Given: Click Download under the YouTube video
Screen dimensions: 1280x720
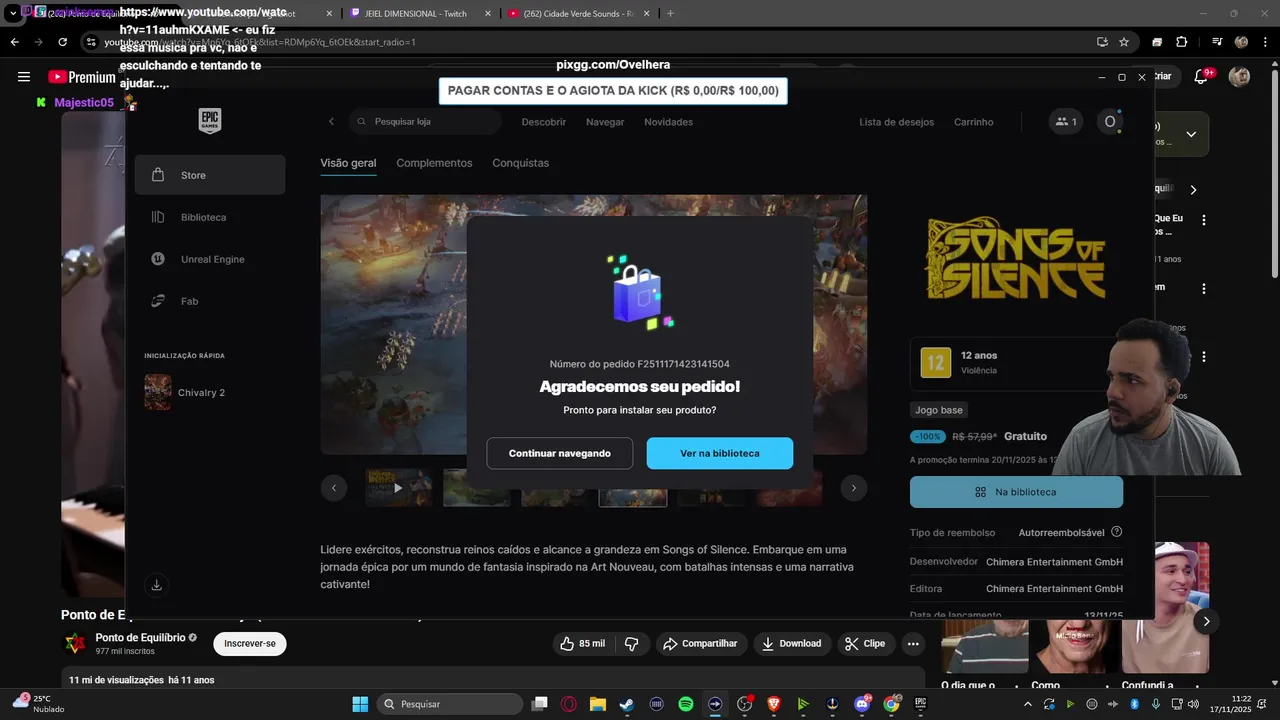Looking at the screenshot, I should click(791, 643).
